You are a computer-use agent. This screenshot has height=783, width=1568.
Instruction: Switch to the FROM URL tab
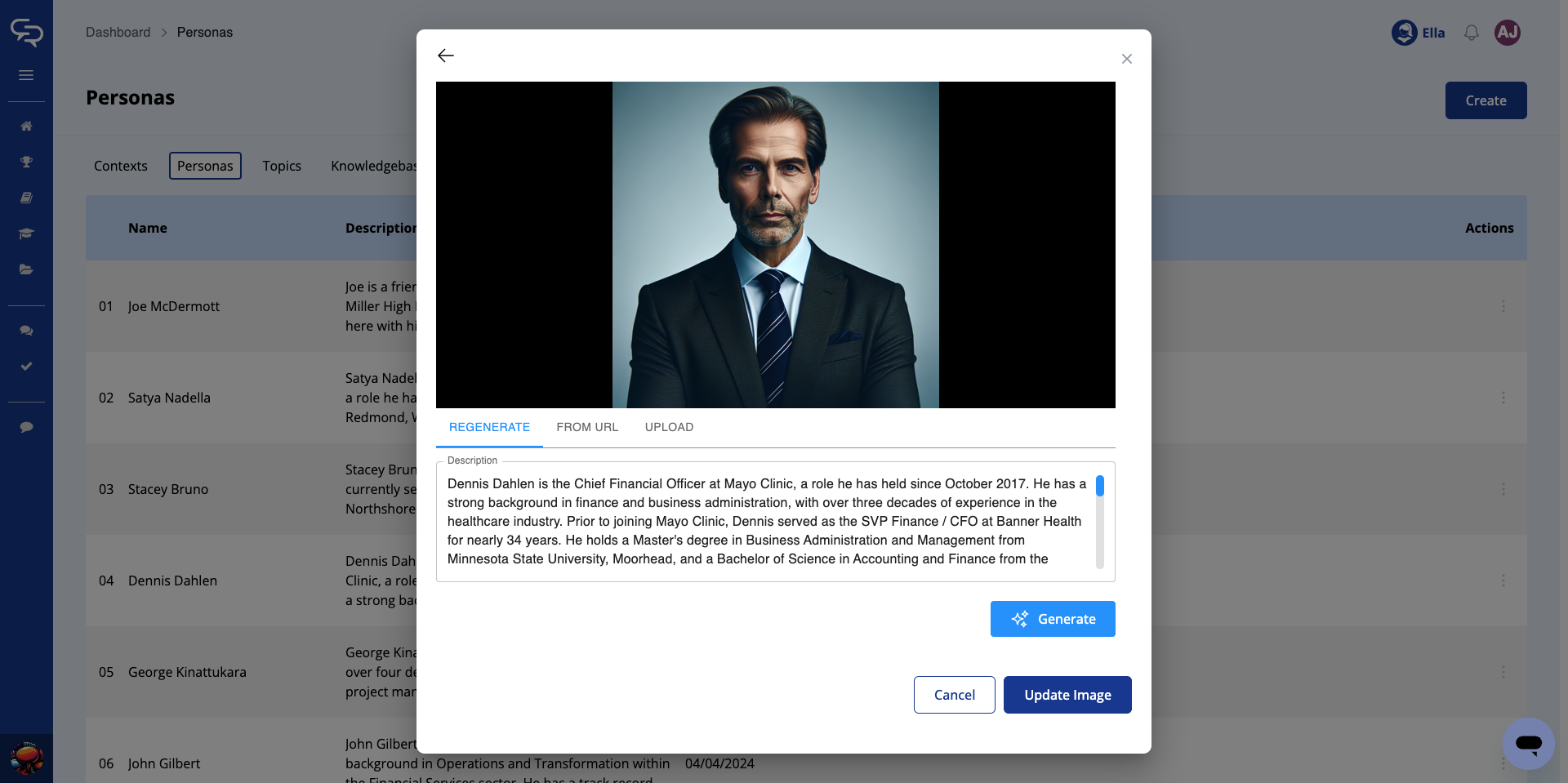click(587, 427)
